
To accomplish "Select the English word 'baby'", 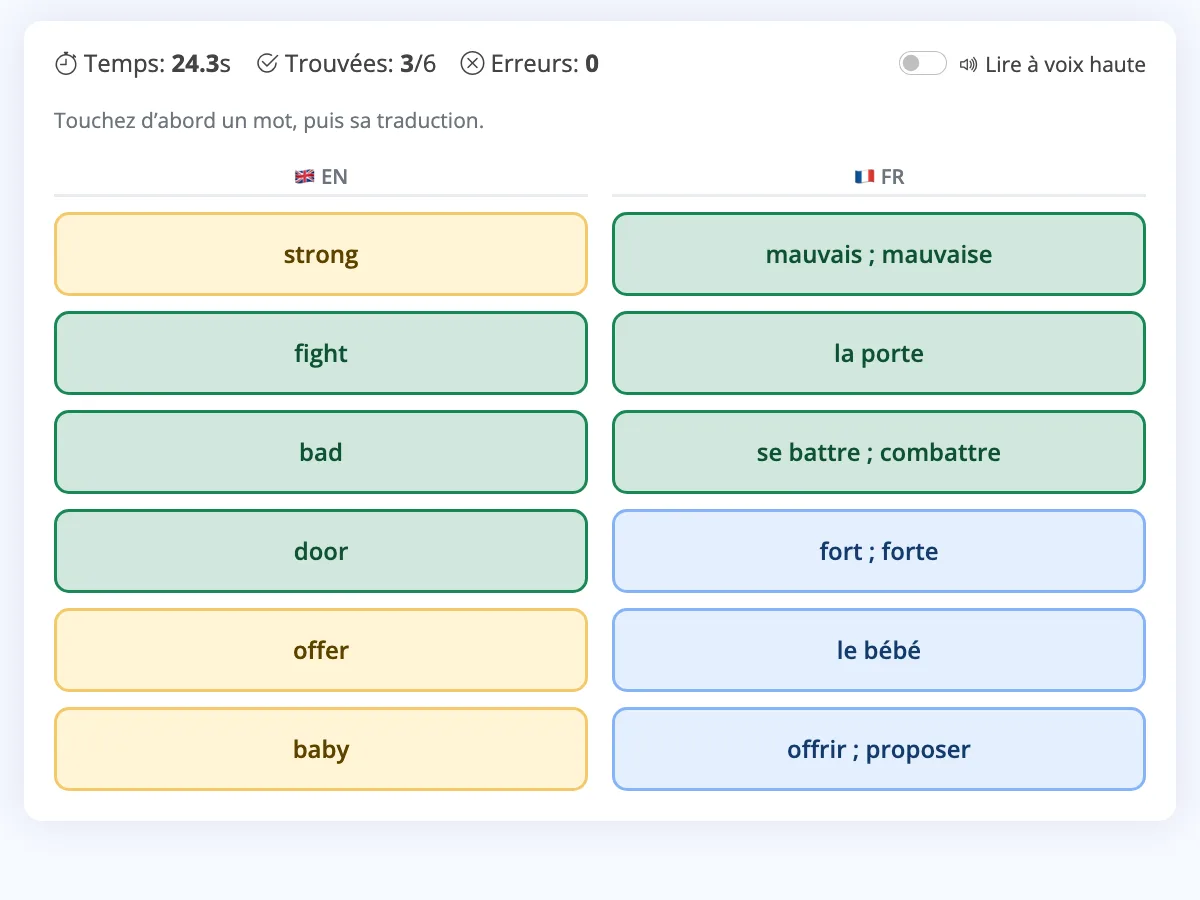I will click(321, 749).
